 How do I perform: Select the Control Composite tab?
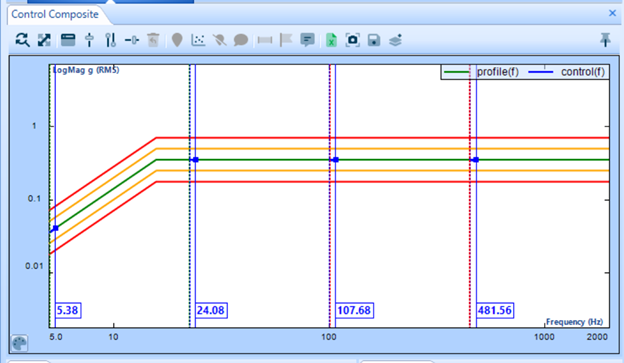tap(55, 14)
